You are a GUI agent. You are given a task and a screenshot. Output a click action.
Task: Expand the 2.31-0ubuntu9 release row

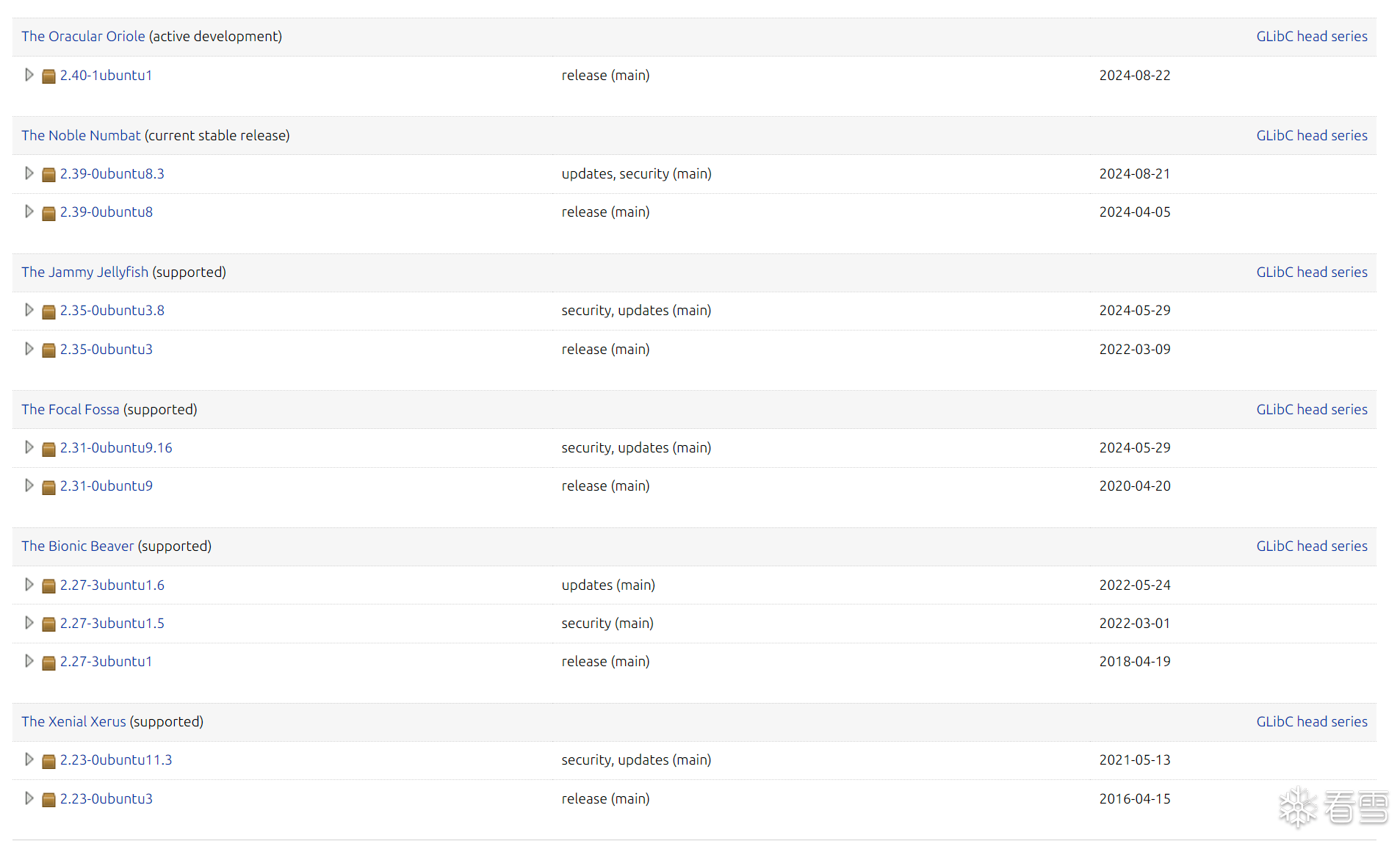29,486
